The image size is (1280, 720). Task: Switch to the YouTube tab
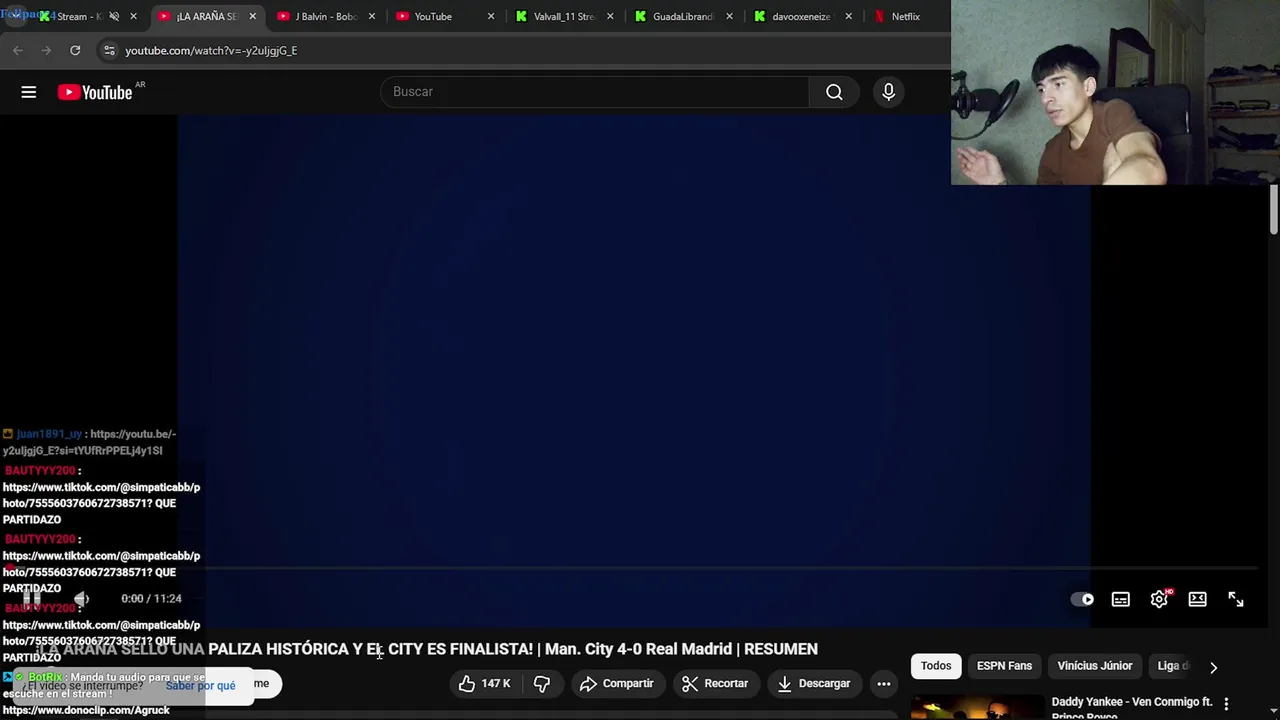pyautogui.click(x=444, y=16)
